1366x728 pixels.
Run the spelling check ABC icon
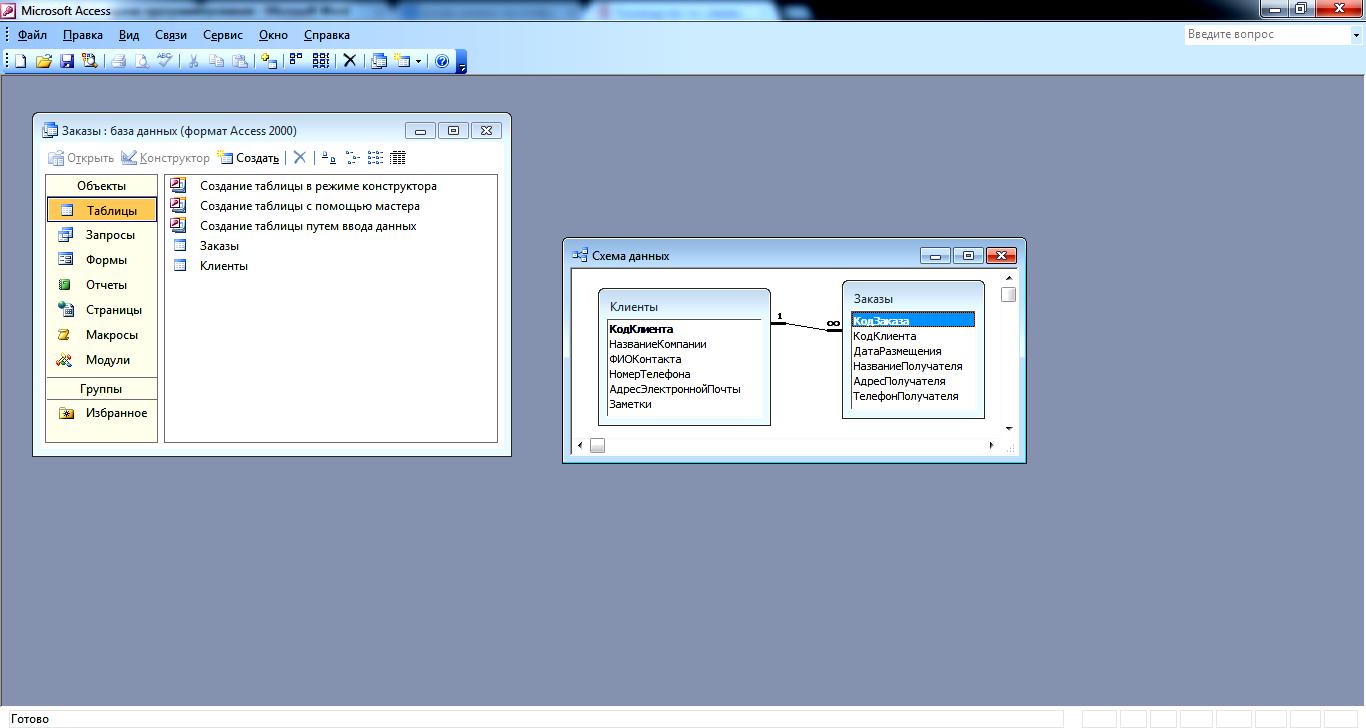point(165,61)
